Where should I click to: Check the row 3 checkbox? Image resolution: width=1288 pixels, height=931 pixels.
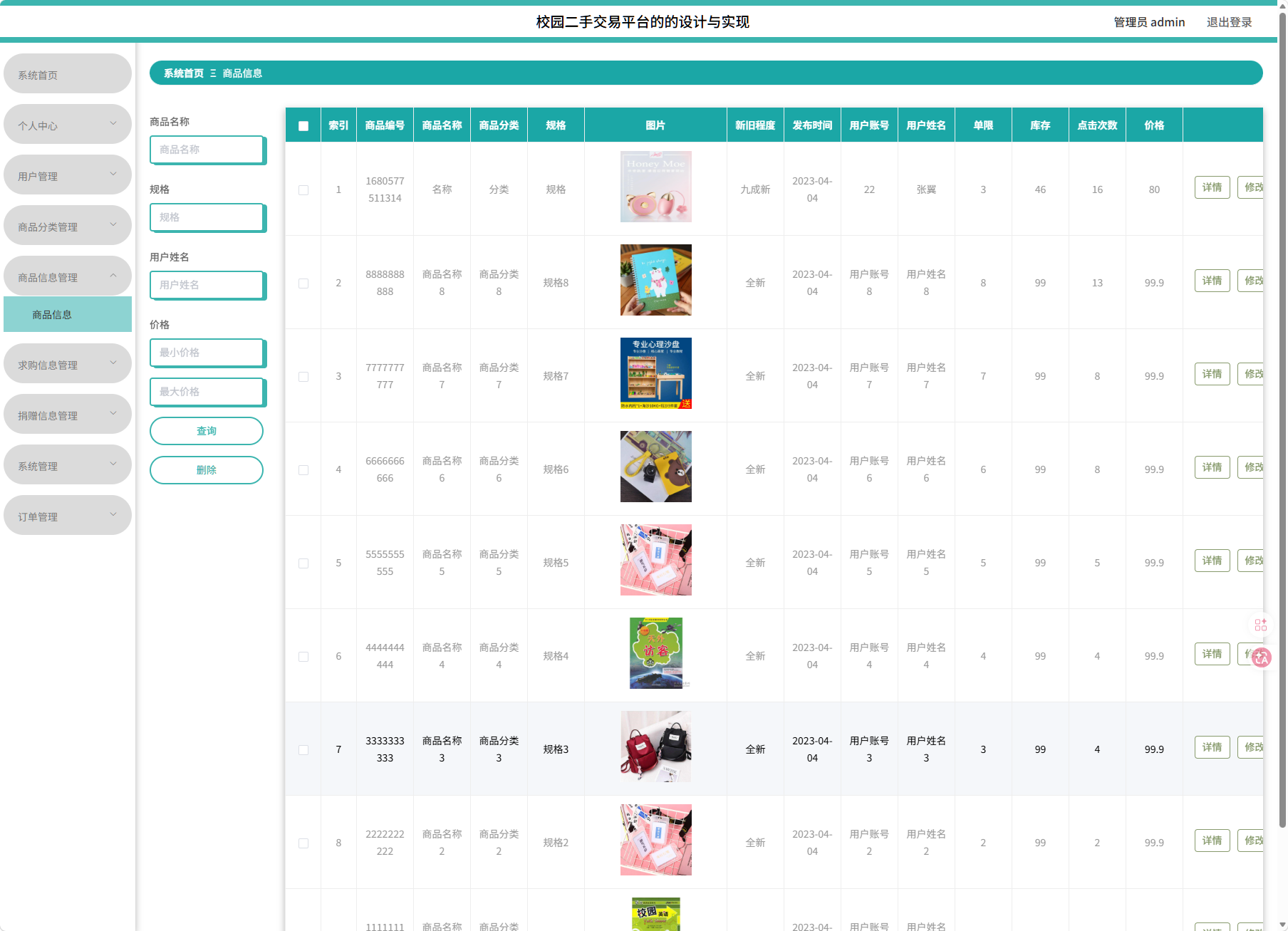pyautogui.click(x=303, y=377)
